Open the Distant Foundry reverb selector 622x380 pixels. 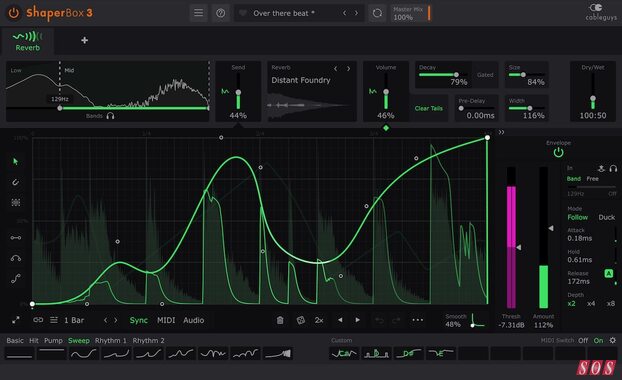click(301, 80)
